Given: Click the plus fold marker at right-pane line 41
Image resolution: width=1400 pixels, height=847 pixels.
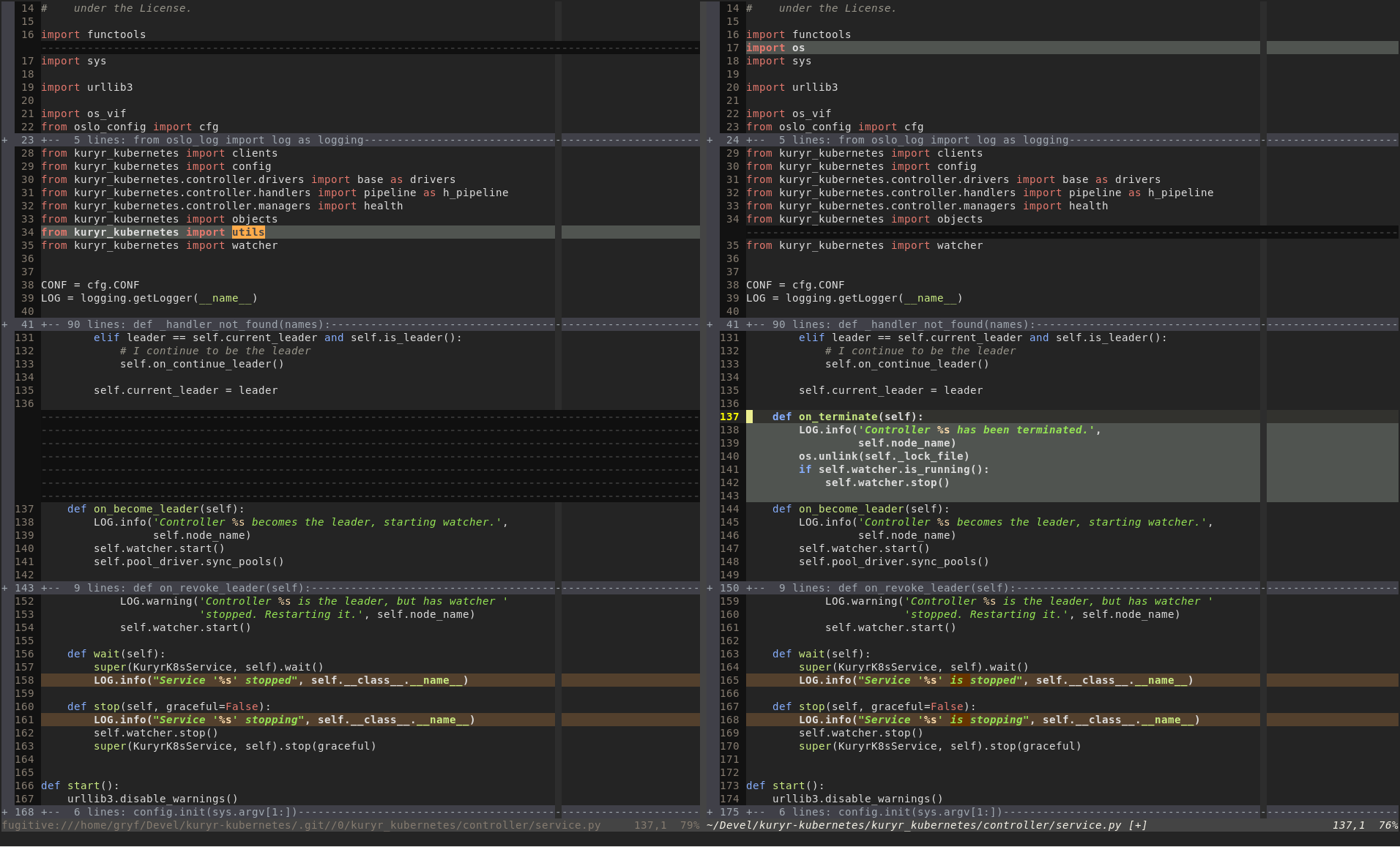Looking at the screenshot, I should click(710, 324).
